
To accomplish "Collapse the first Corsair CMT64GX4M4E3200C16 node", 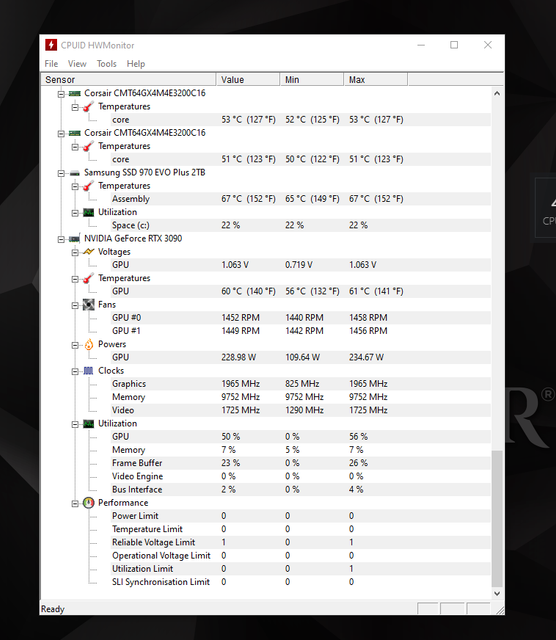I will [x=61, y=94].
